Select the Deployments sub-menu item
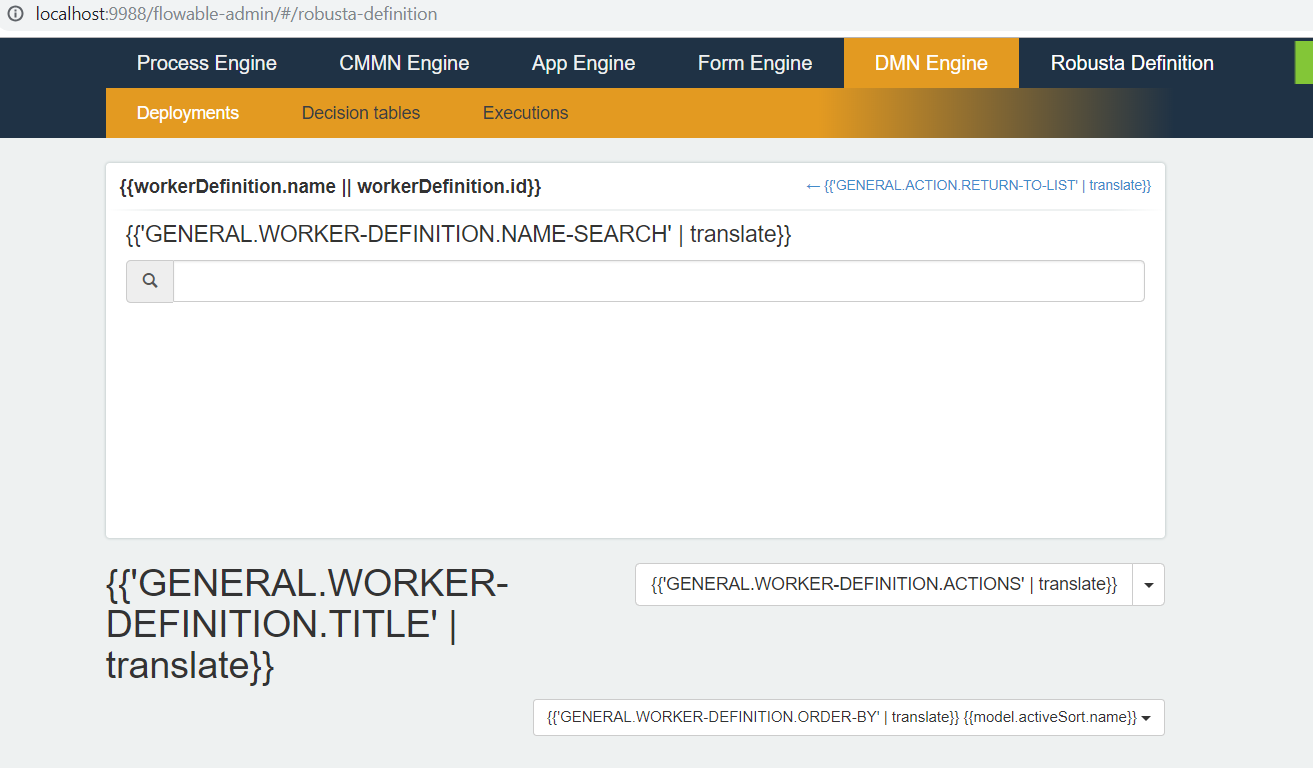The image size is (1313, 768). (188, 113)
